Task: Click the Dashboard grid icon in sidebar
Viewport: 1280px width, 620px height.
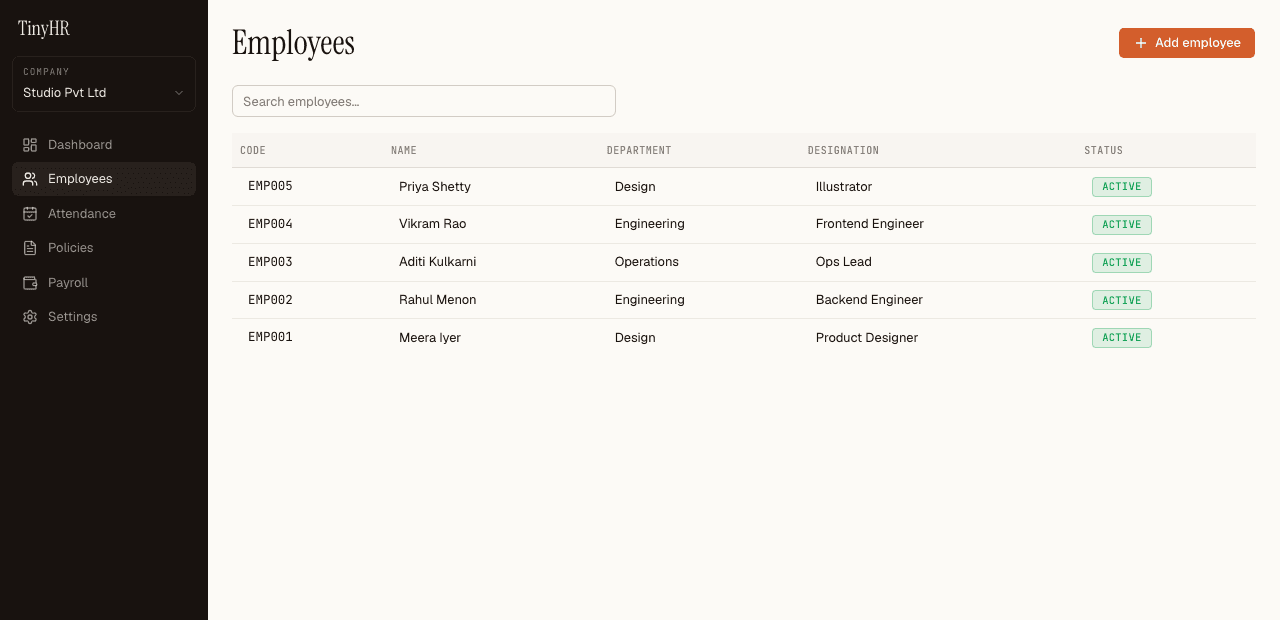Action: (x=30, y=145)
